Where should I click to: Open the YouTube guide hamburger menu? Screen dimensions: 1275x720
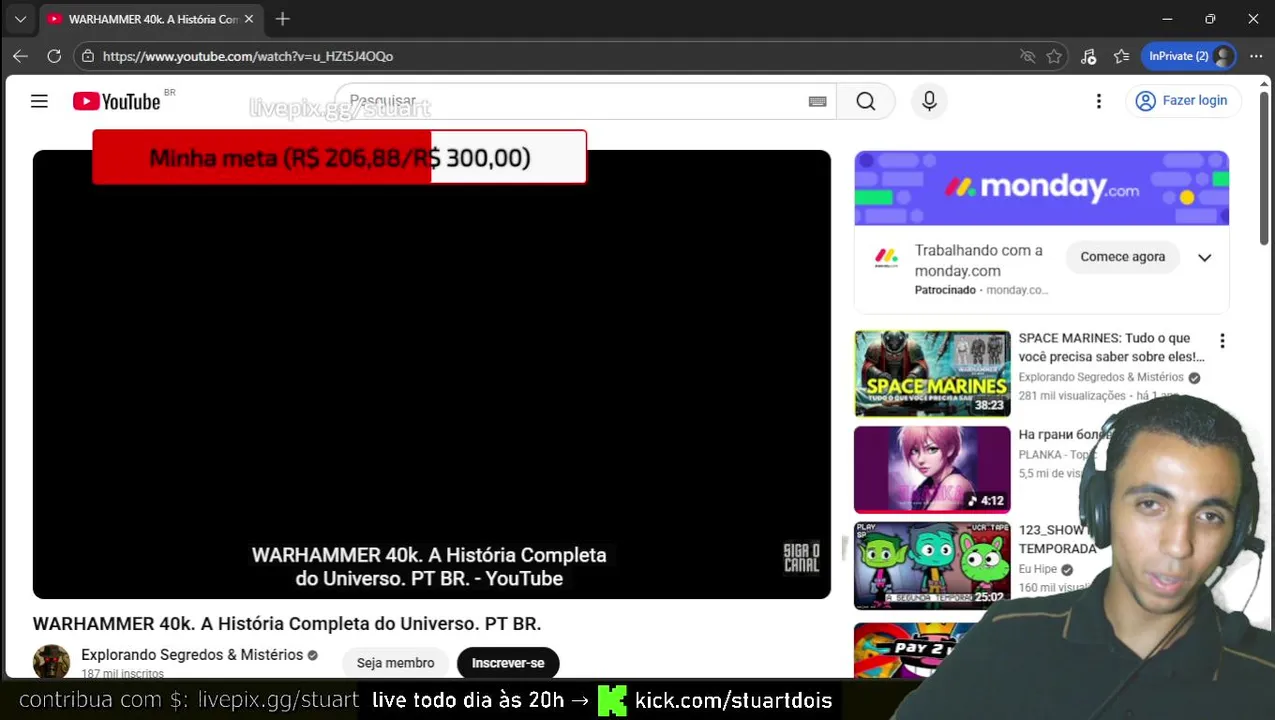(39, 101)
